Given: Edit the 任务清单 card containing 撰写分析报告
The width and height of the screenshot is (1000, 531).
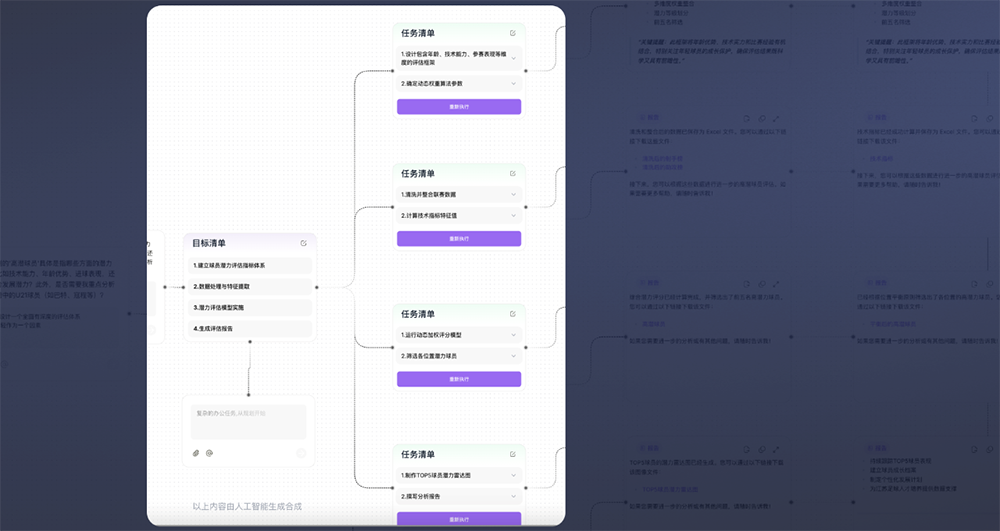Looking at the screenshot, I should tap(513, 455).
